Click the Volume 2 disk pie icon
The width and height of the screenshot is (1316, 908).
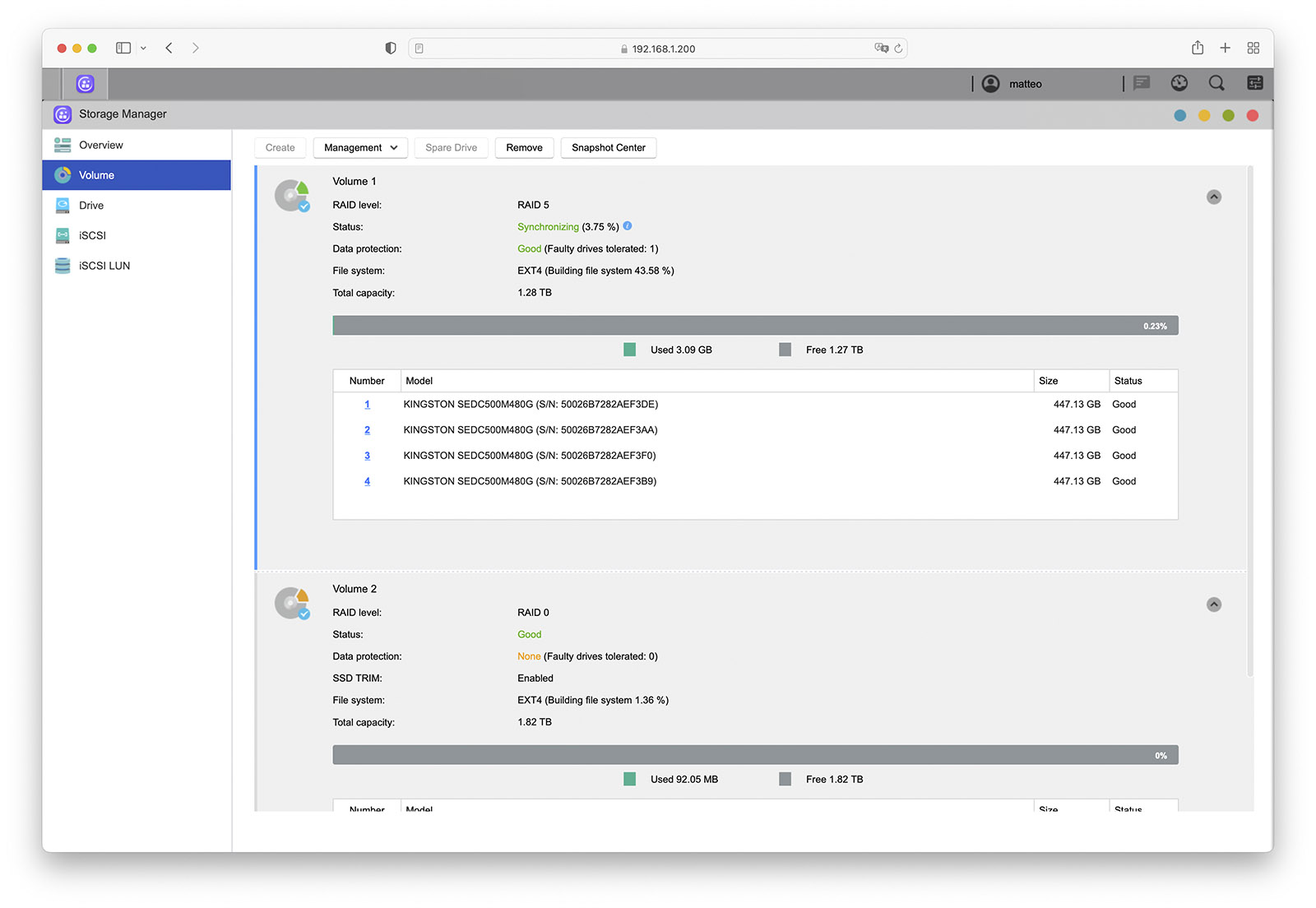pyautogui.click(x=292, y=603)
